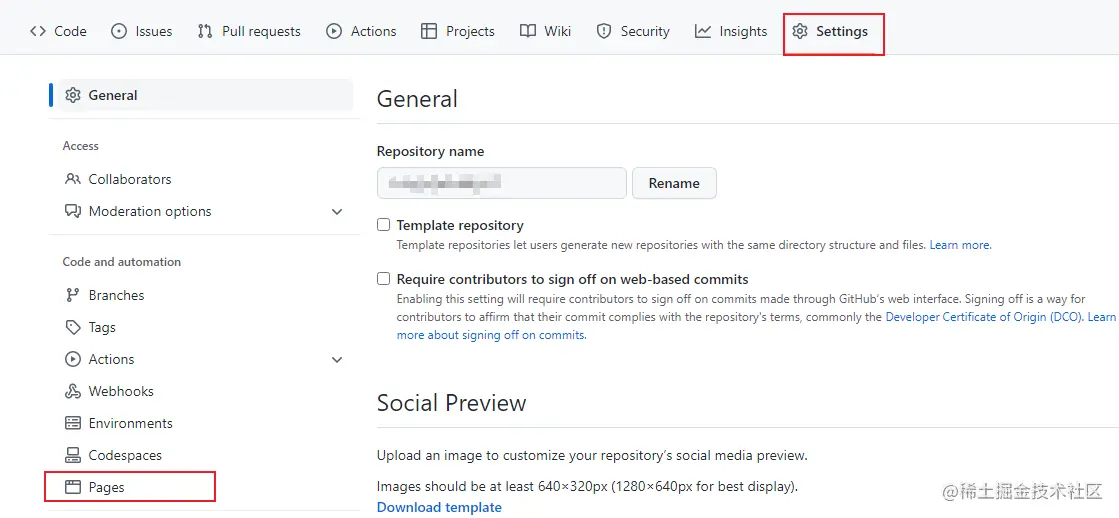Click the sidebar Actions play icon
Screen dimensions: 1119x518
pyautogui.click(x=73, y=360)
